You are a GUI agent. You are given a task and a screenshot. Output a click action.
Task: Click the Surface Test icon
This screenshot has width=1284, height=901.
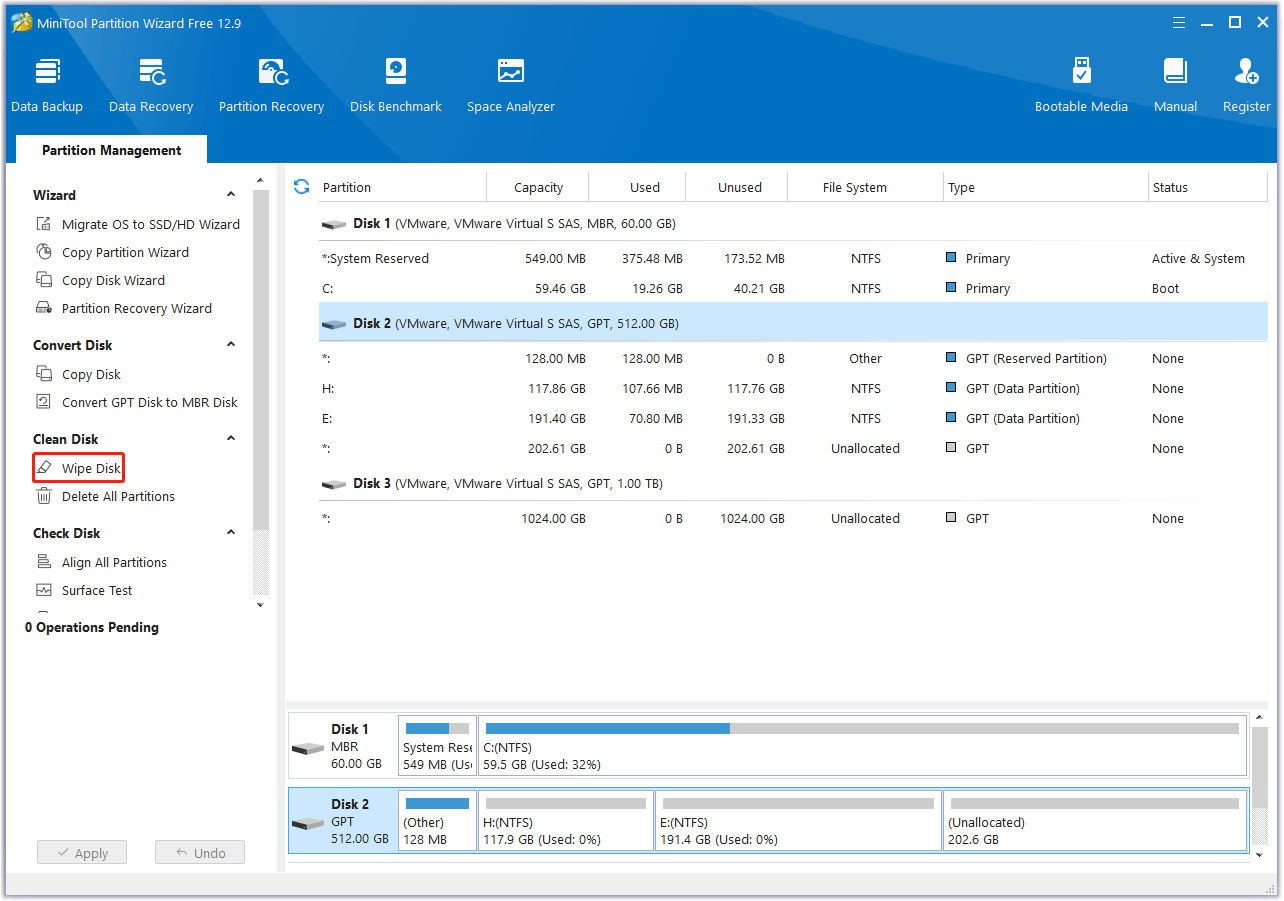(x=44, y=590)
